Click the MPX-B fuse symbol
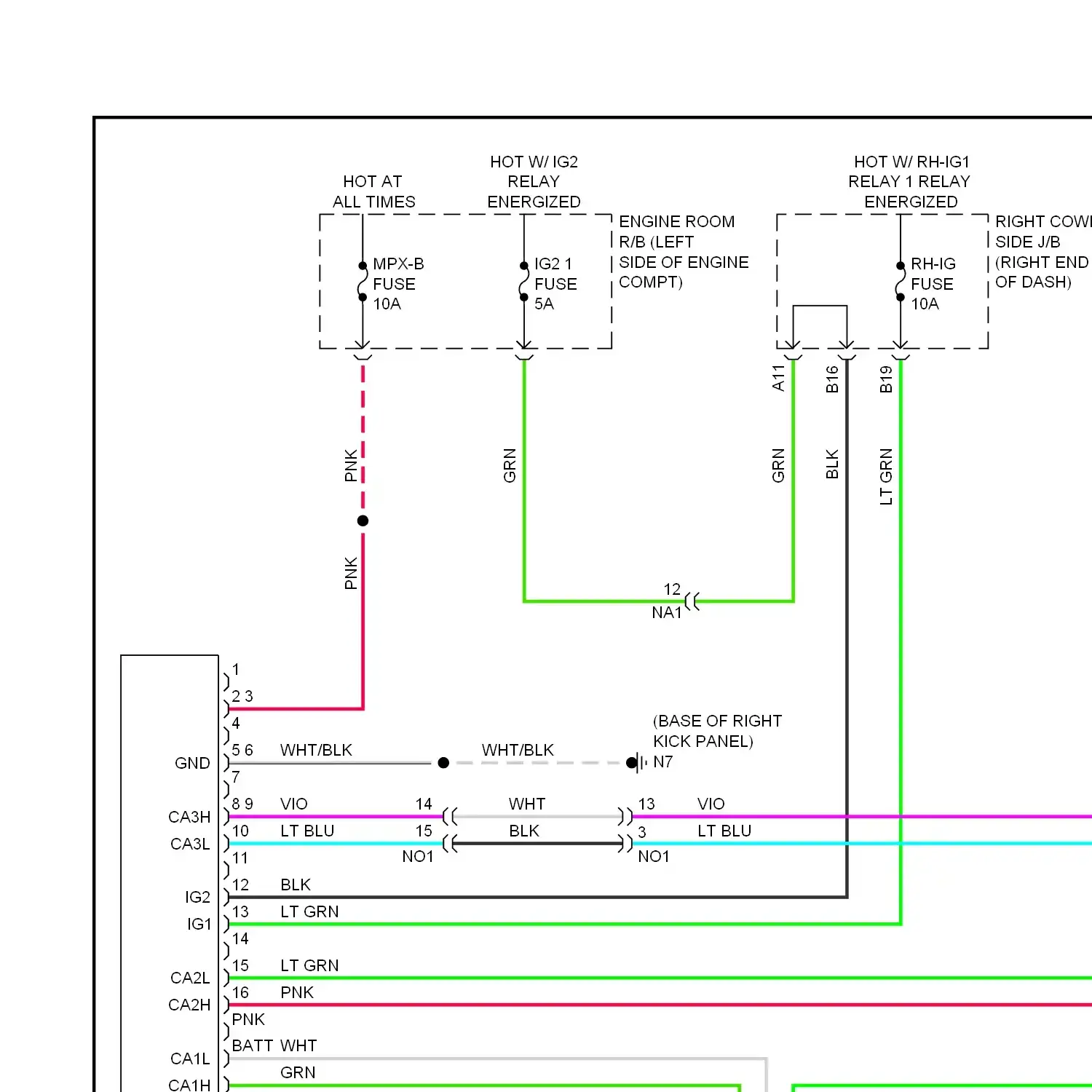The image size is (1092, 1092). tap(363, 282)
